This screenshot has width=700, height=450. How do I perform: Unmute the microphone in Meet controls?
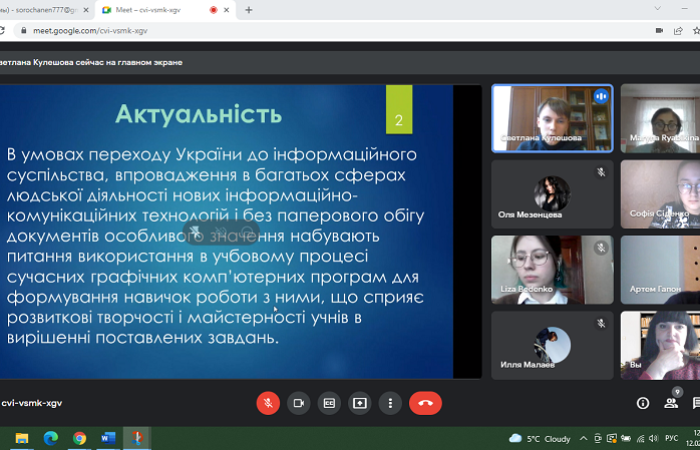pyautogui.click(x=267, y=403)
